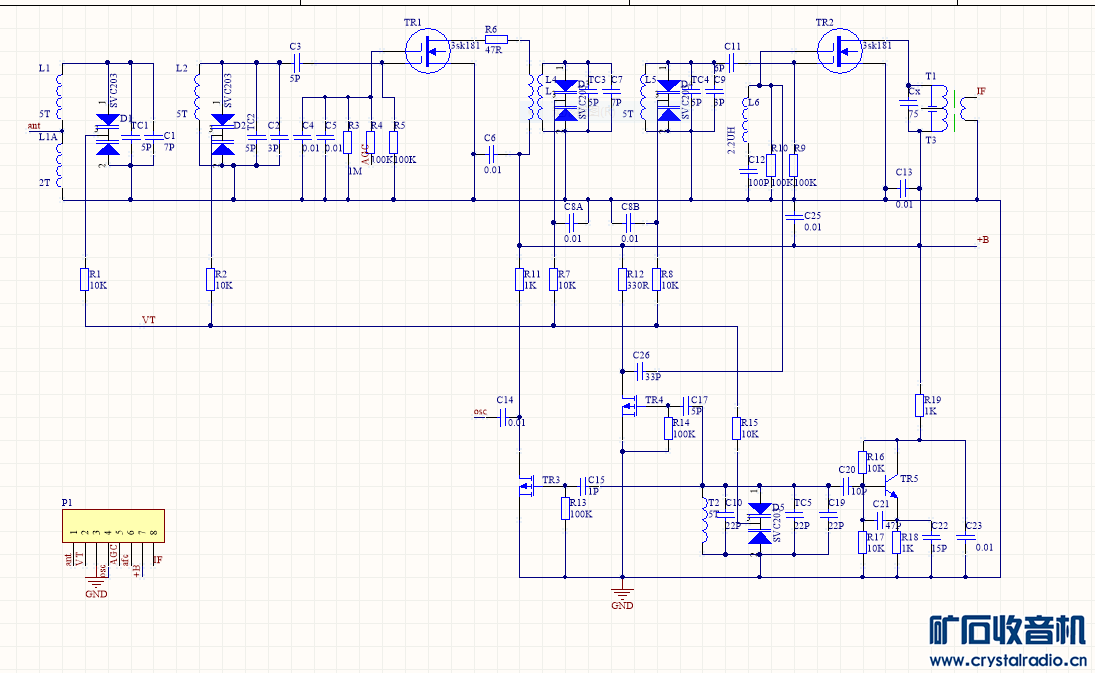Click resistor R15 10K

pos(736,428)
